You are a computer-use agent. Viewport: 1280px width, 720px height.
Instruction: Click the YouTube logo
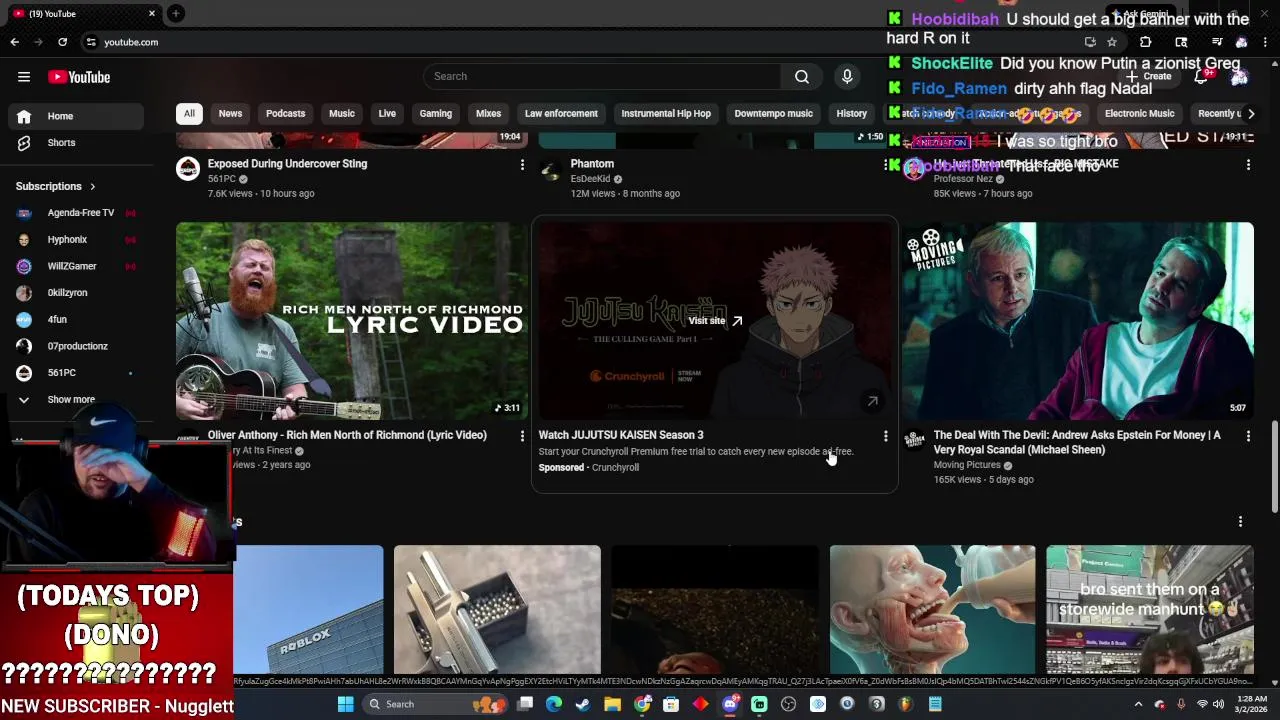pos(79,77)
